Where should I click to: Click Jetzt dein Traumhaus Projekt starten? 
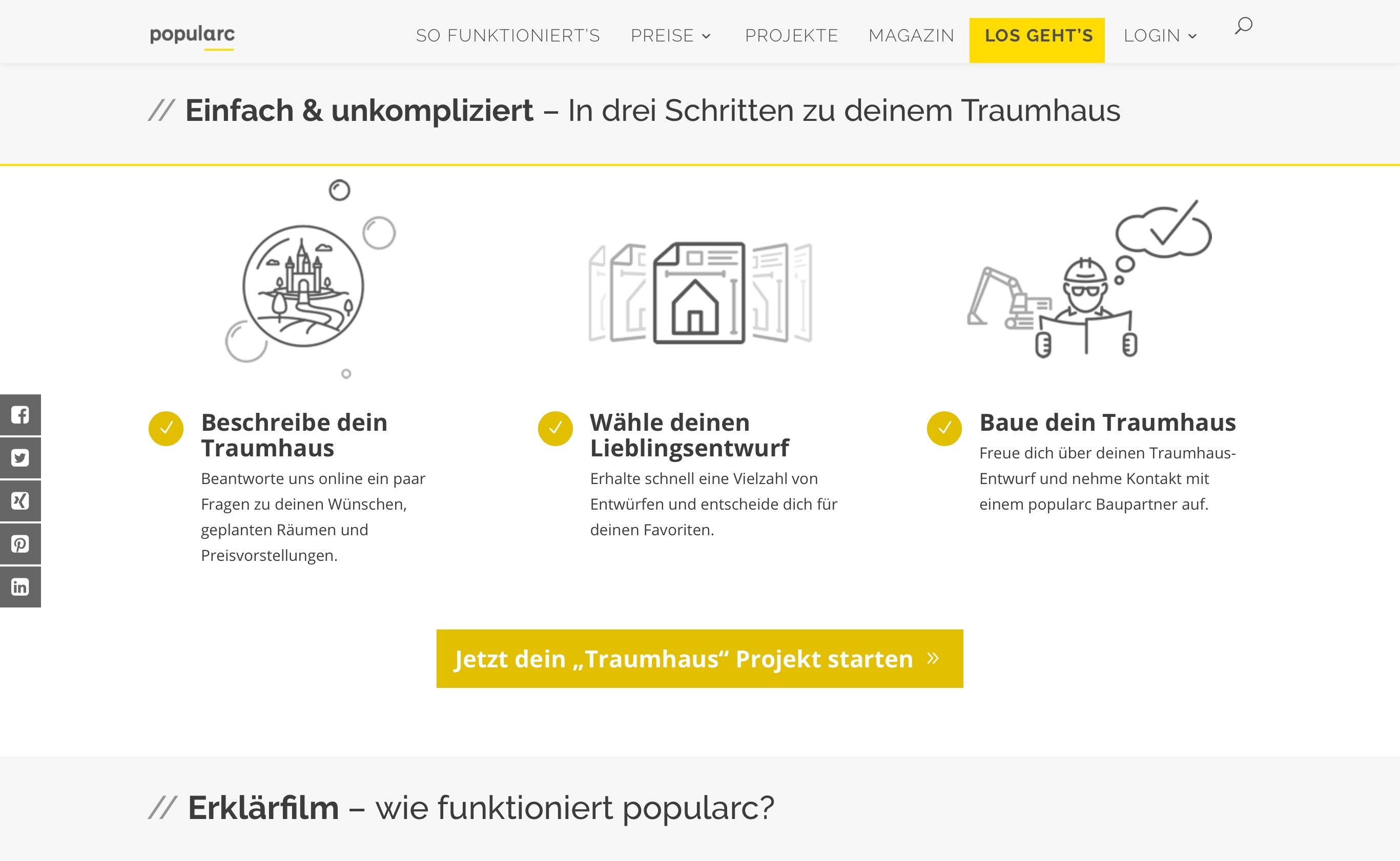click(699, 658)
